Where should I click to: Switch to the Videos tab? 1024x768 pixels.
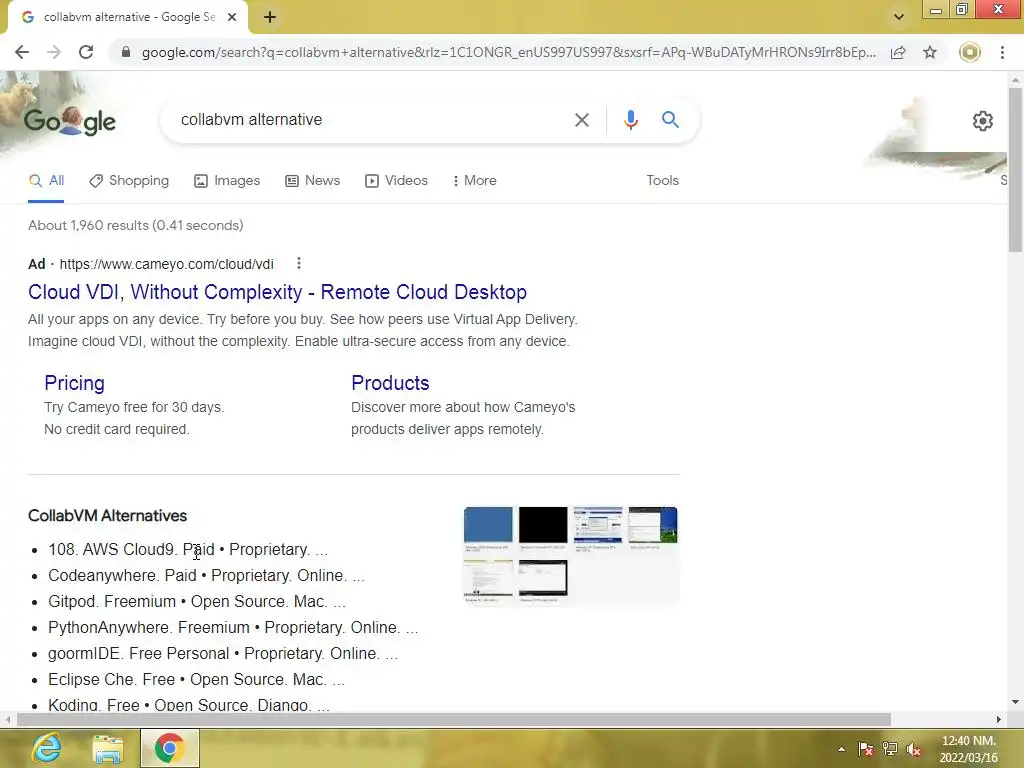pos(396,181)
